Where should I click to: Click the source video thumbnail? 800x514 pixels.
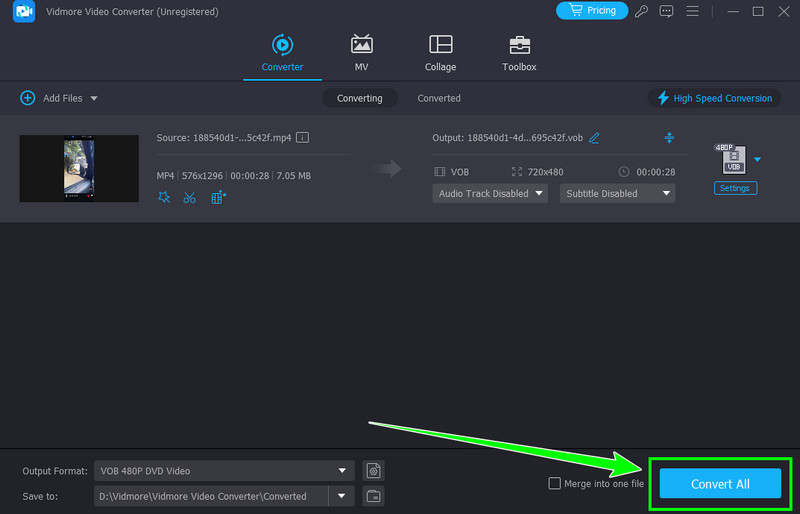click(x=79, y=168)
